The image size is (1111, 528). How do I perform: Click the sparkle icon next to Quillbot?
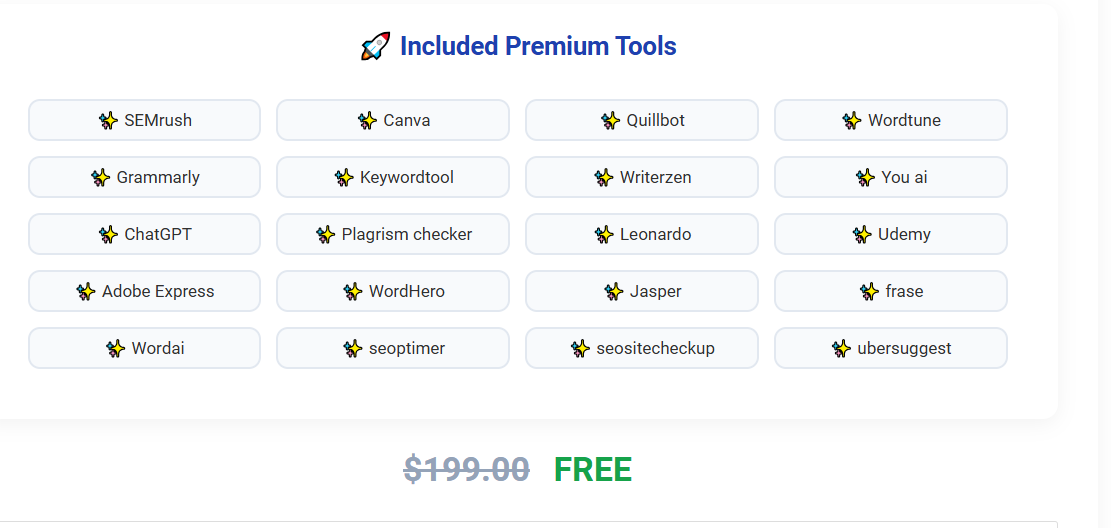pos(610,120)
